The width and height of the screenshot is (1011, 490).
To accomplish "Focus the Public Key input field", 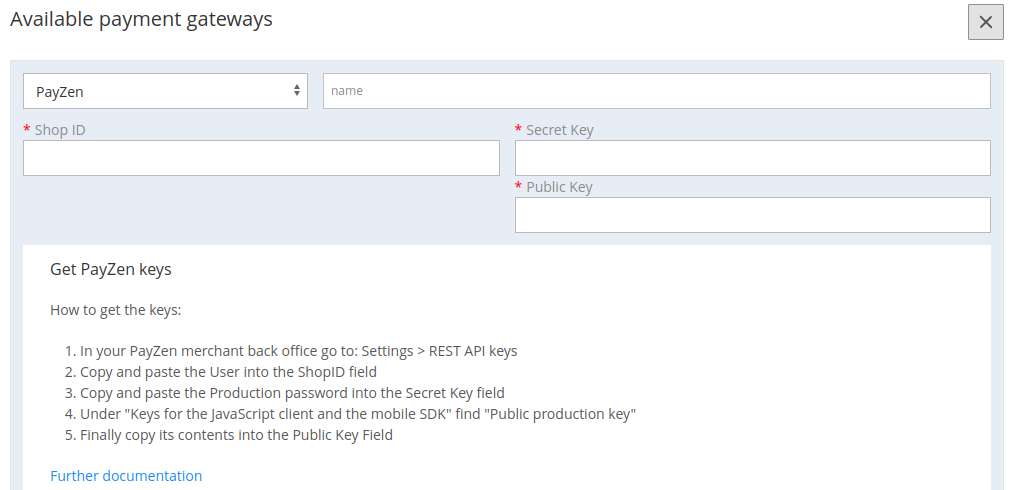I will point(752,215).
